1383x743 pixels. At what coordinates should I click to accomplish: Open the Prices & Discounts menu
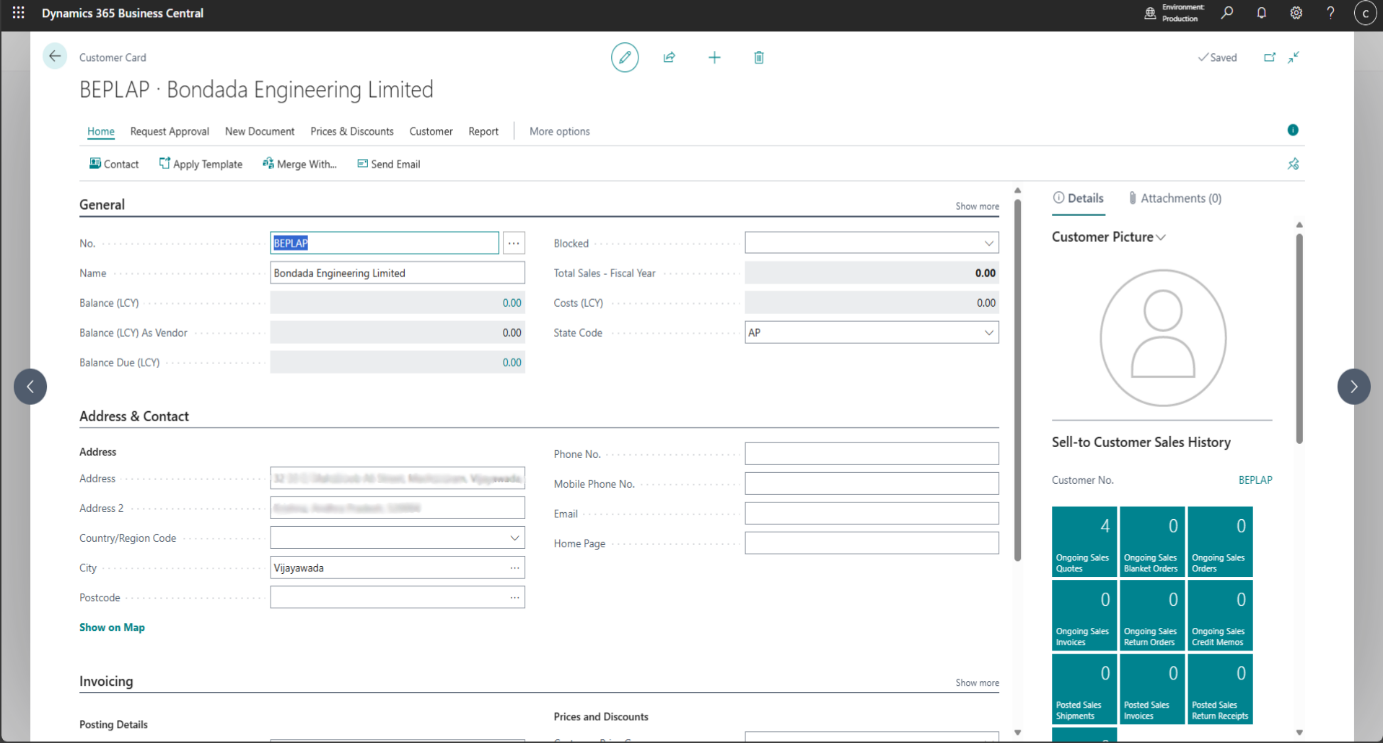coord(352,131)
